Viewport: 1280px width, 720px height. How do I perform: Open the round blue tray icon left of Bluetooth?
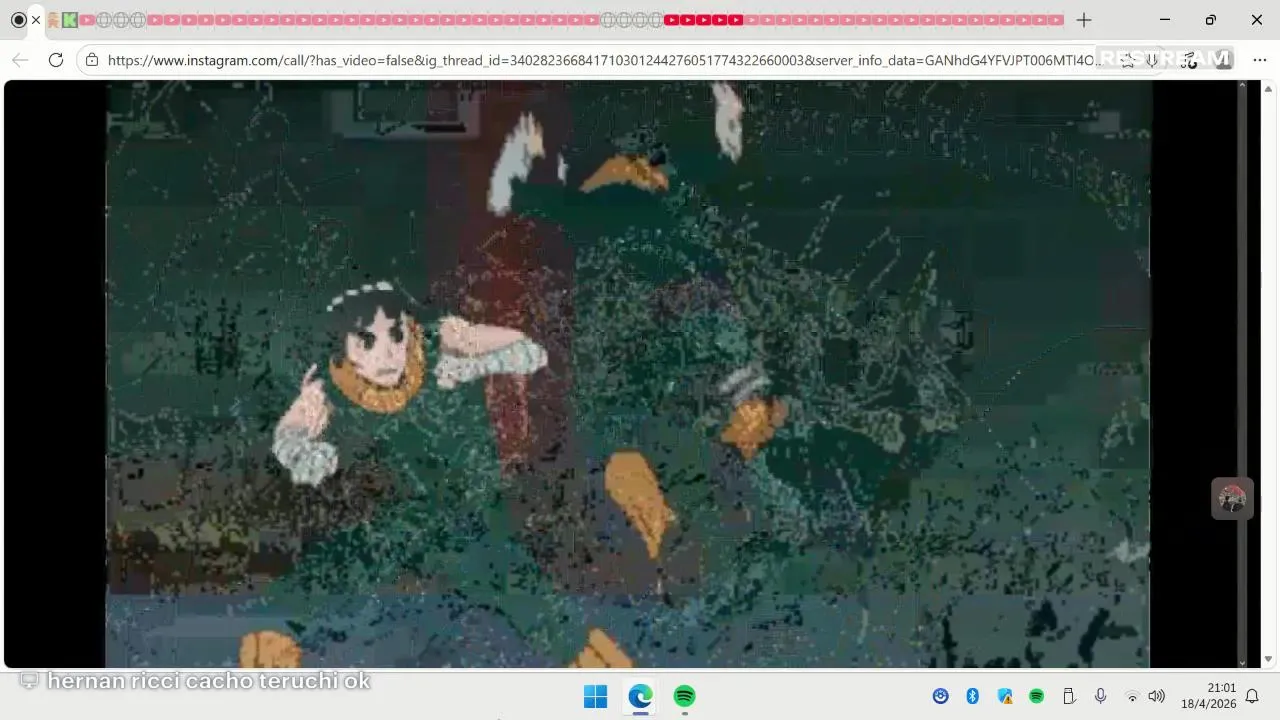click(940, 696)
